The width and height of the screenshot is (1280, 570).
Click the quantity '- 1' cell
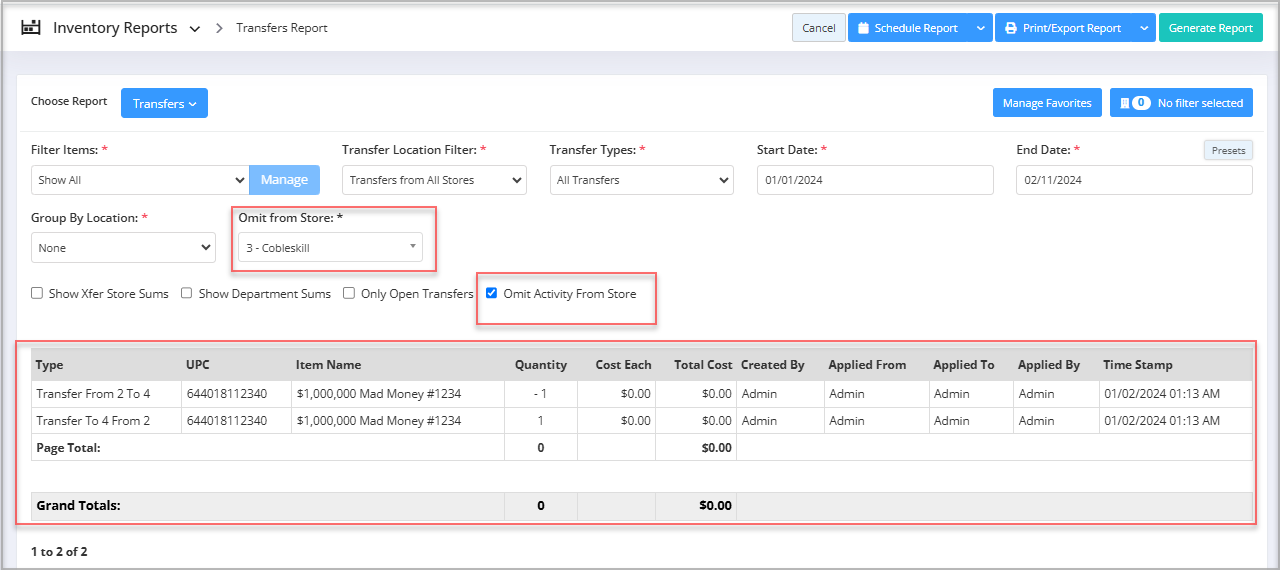[x=541, y=394]
